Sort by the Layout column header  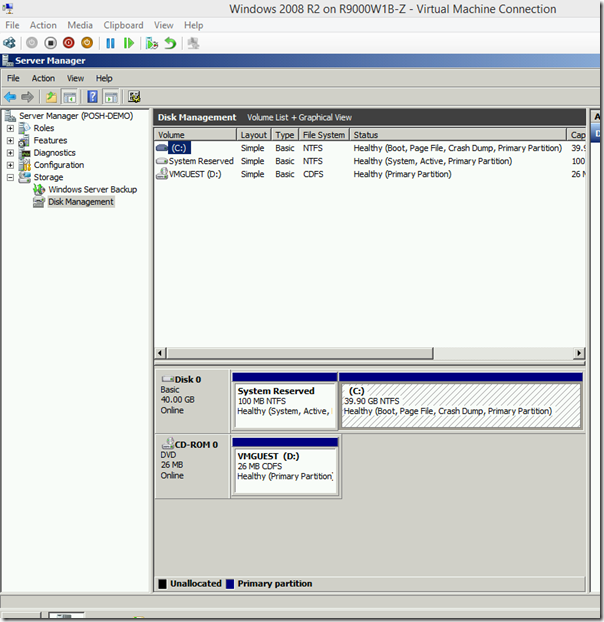pyautogui.click(x=254, y=135)
